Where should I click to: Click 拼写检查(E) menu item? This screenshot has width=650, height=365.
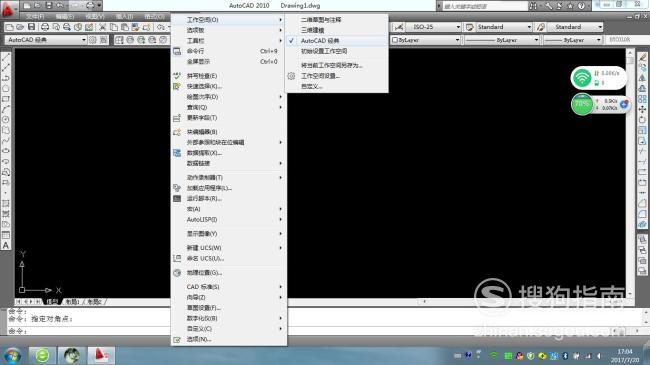[228, 76]
